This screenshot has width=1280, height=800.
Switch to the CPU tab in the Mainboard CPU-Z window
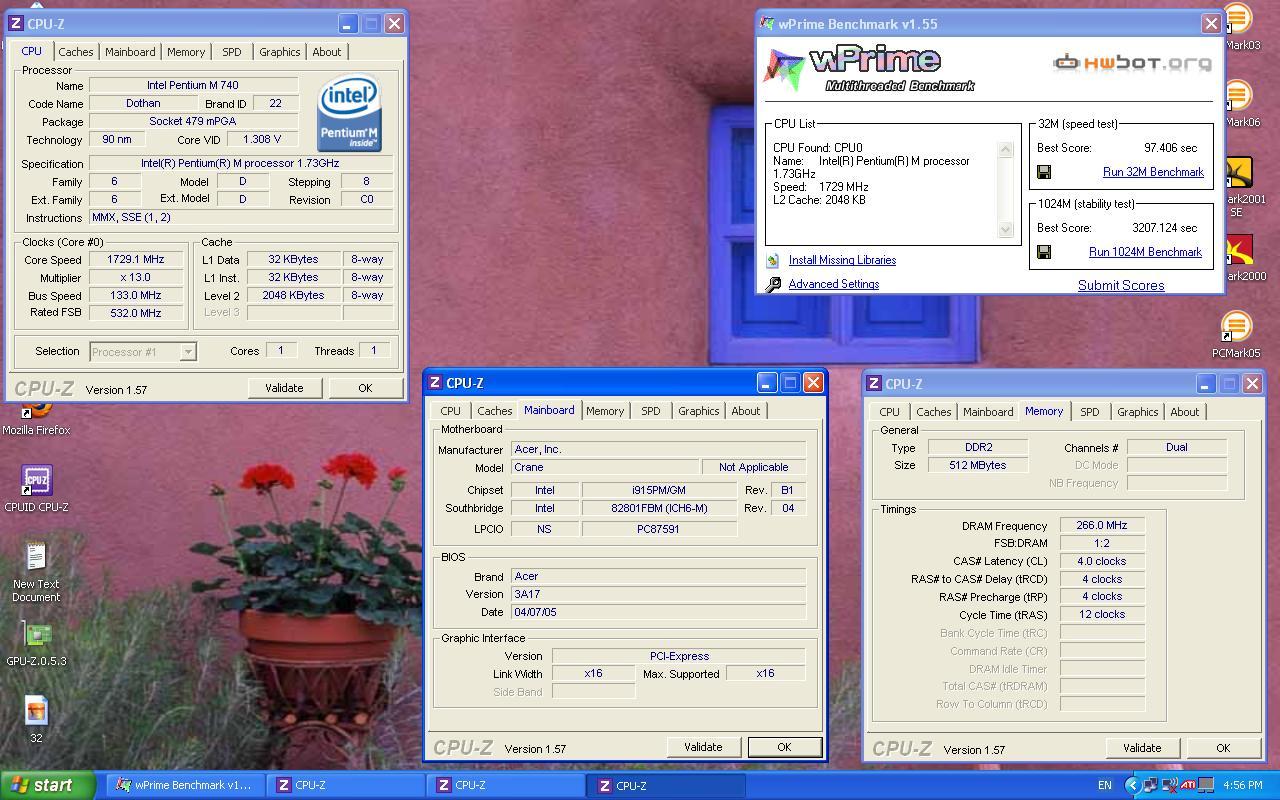pyautogui.click(x=450, y=411)
